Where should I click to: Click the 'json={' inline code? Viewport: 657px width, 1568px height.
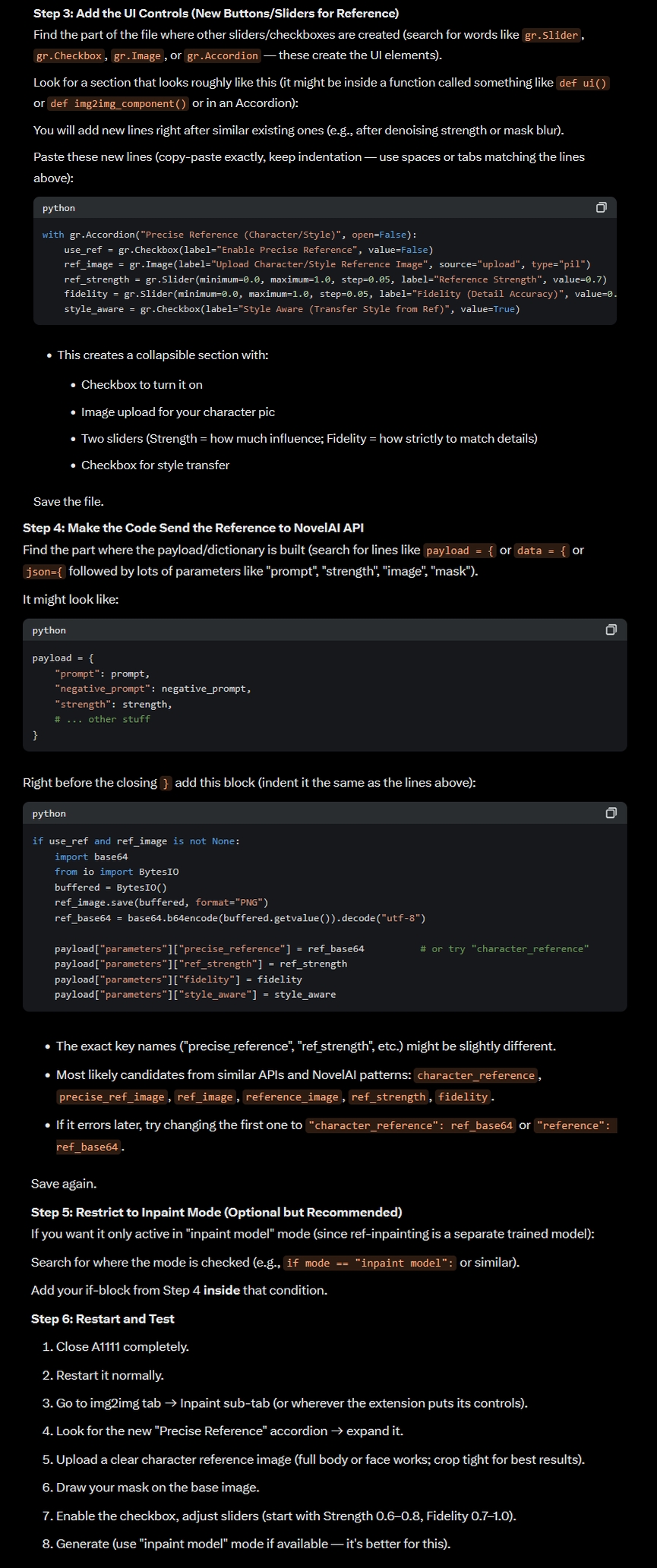pyautogui.click(x=45, y=571)
